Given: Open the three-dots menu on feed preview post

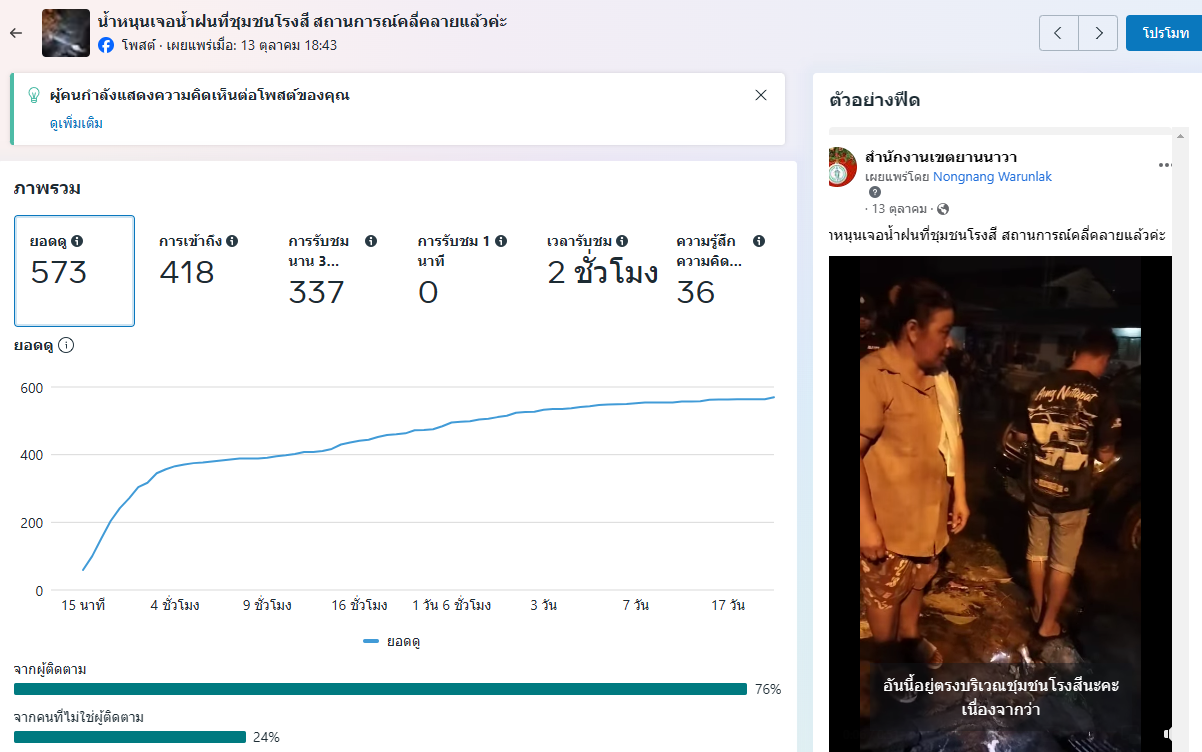Looking at the screenshot, I should 1164,165.
